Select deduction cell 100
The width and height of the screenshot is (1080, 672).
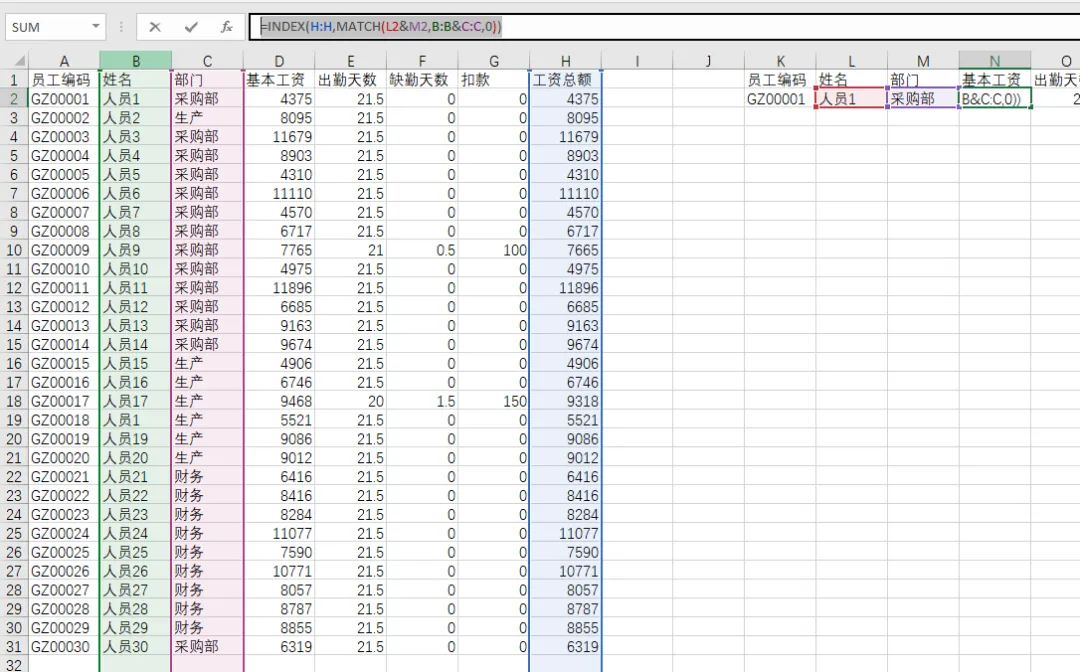coord(494,250)
